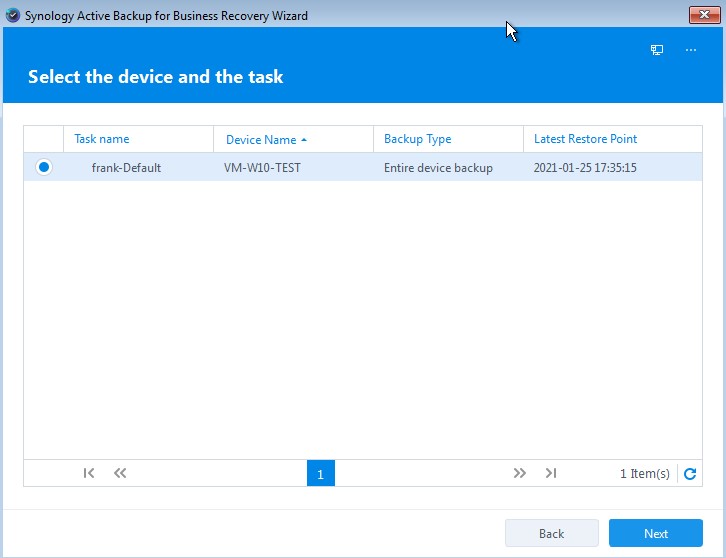Viewport: 726px width, 558px height.
Task: Click the 1 Item(s) count label
Action: tap(645, 474)
